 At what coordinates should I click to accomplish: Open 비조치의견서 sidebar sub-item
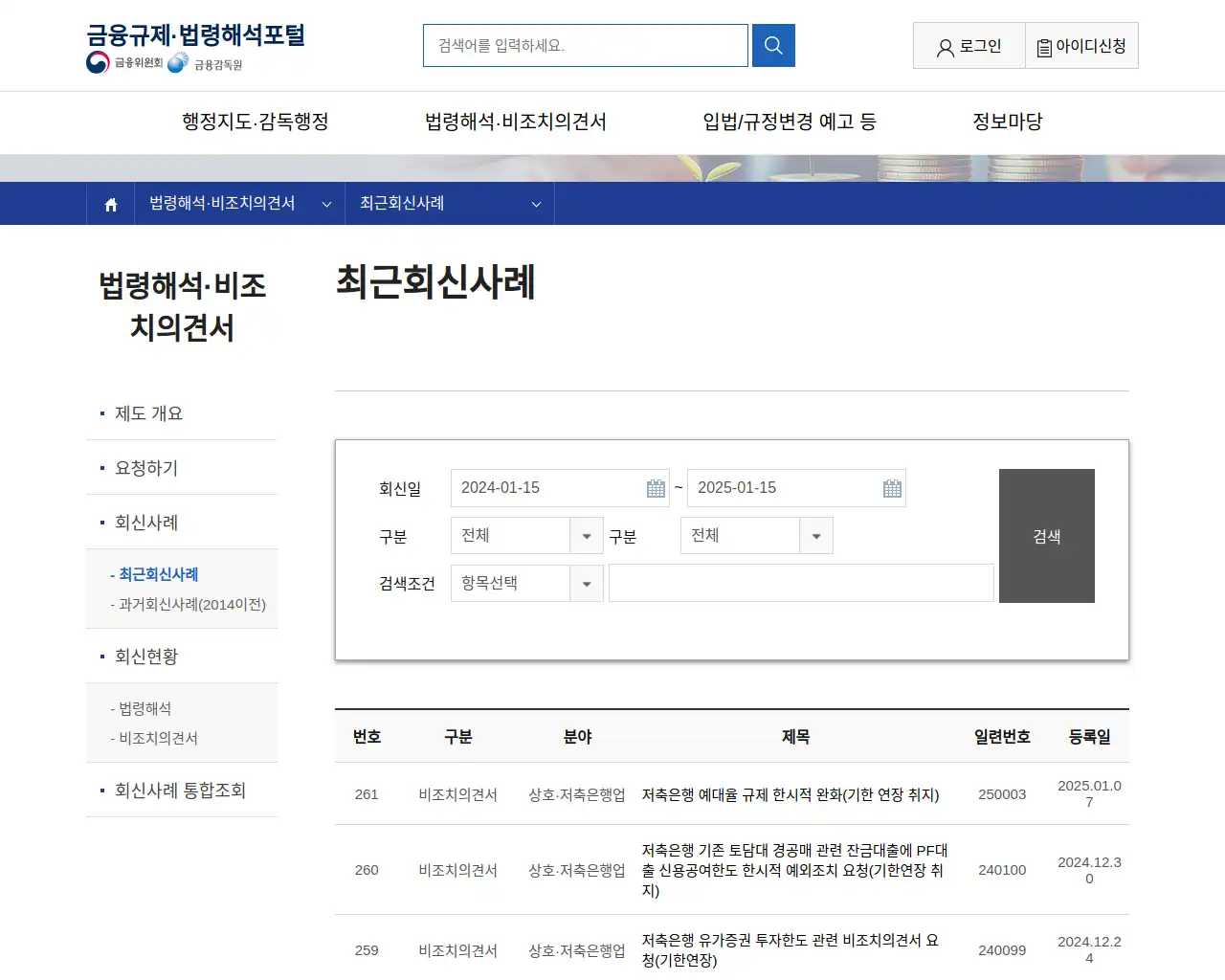click(154, 738)
